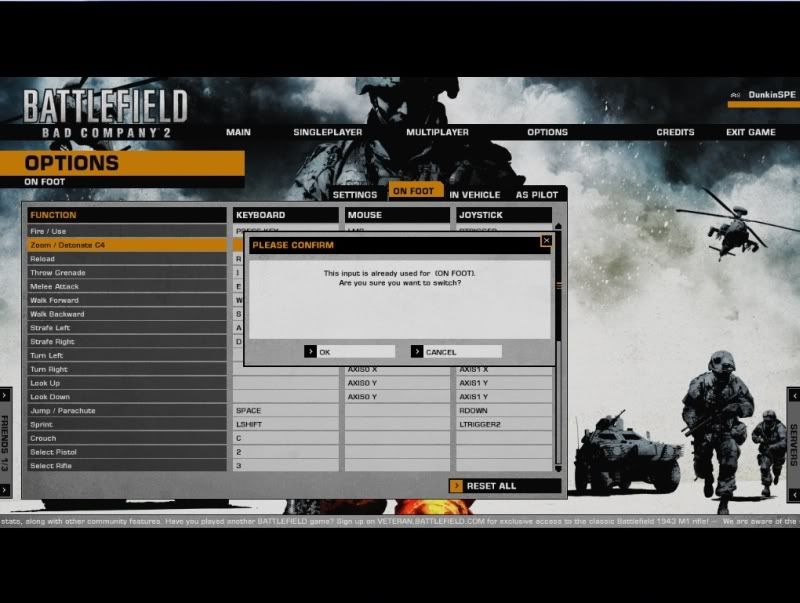This screenshot has width=800, height=603.
Task: Click the arrow below the Friends label
Action: [x=5, y=490]
